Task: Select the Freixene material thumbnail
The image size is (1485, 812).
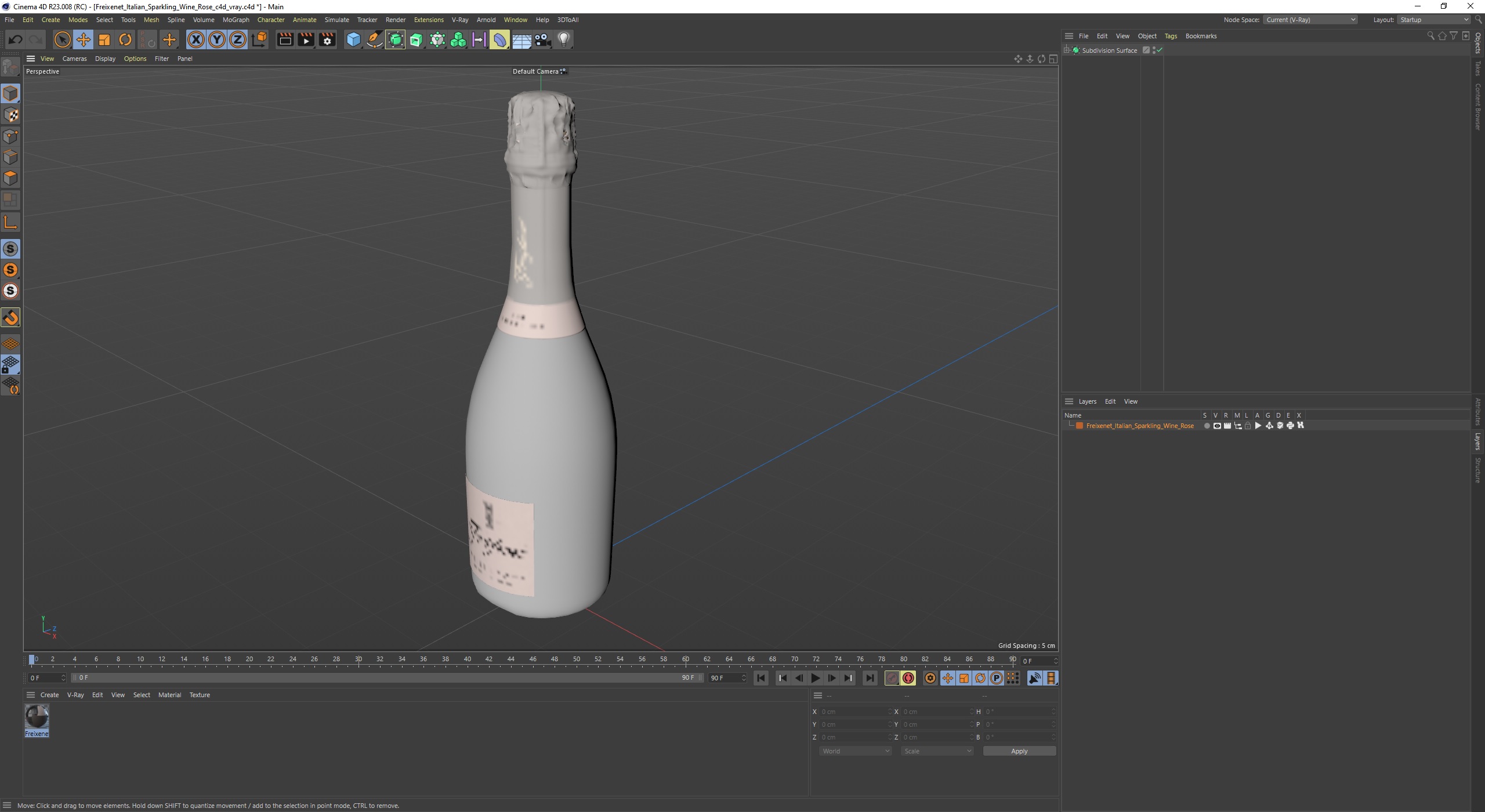Action: [x=37, y=721]
